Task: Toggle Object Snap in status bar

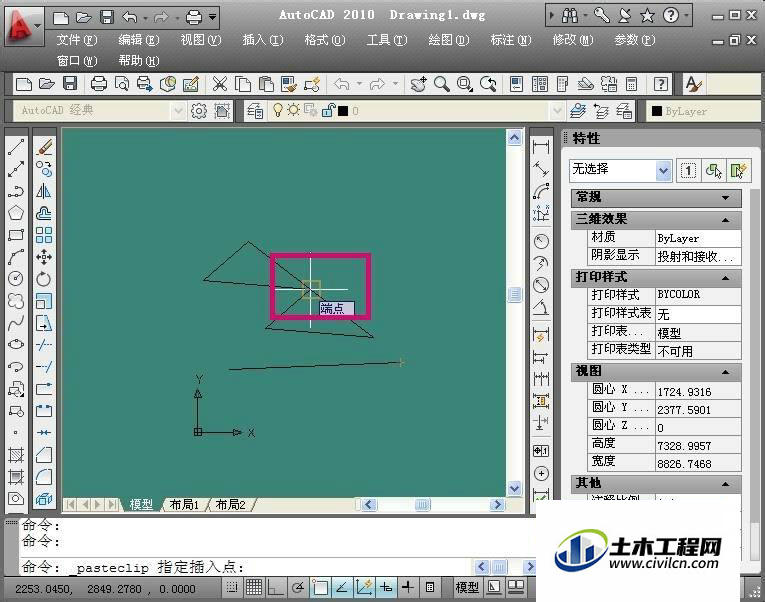Action: point(320,588)
